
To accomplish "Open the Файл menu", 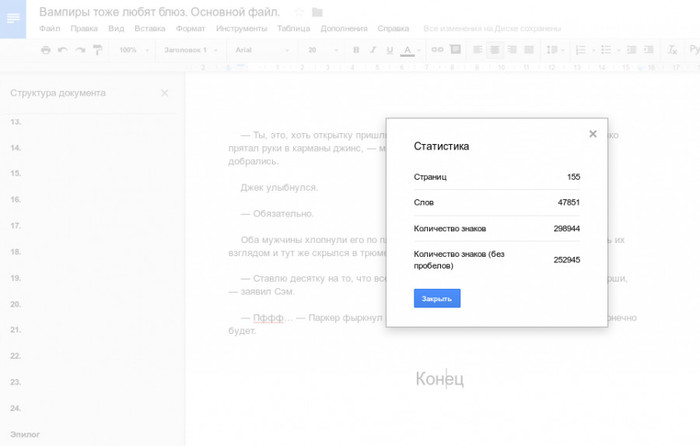I will 50,29.
